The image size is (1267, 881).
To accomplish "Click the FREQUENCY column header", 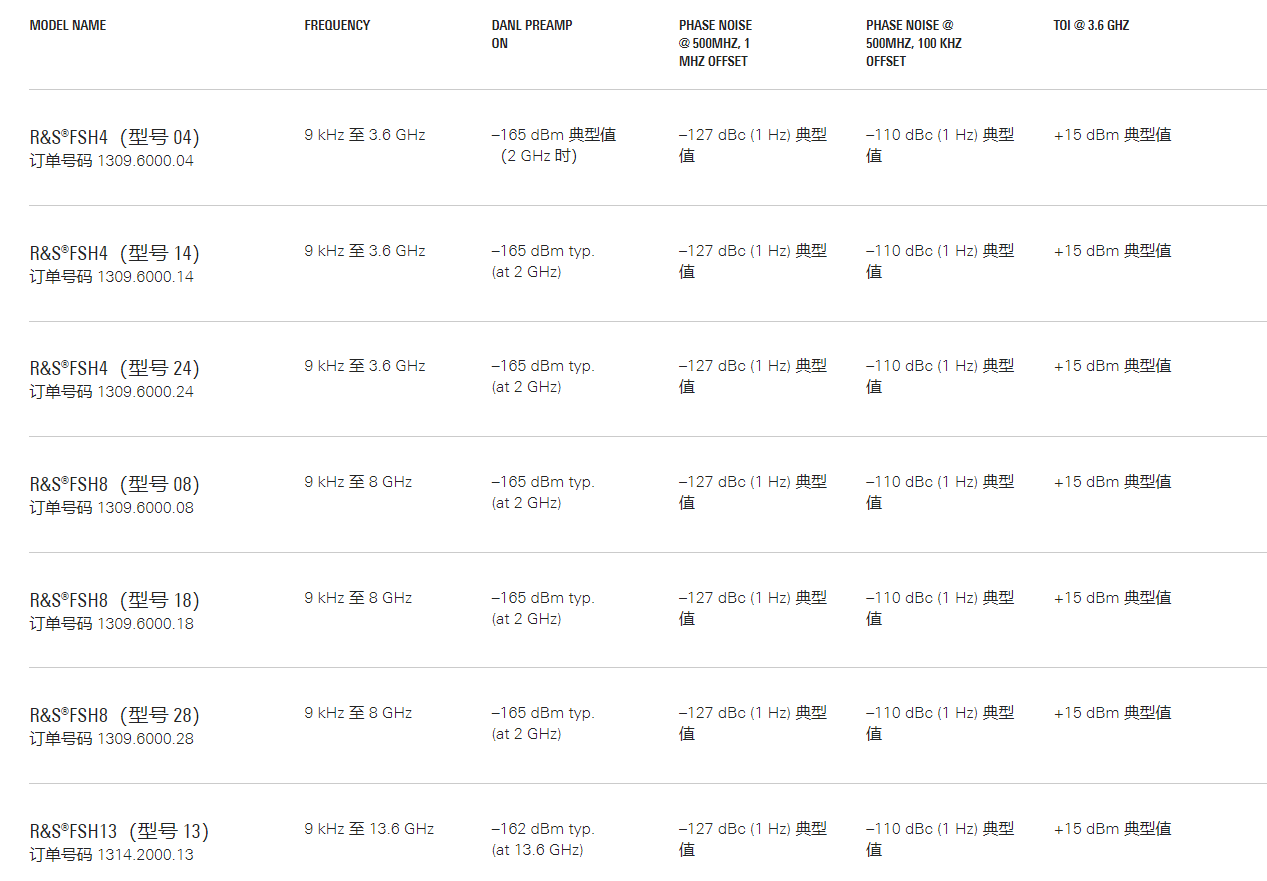I will 337,25.
